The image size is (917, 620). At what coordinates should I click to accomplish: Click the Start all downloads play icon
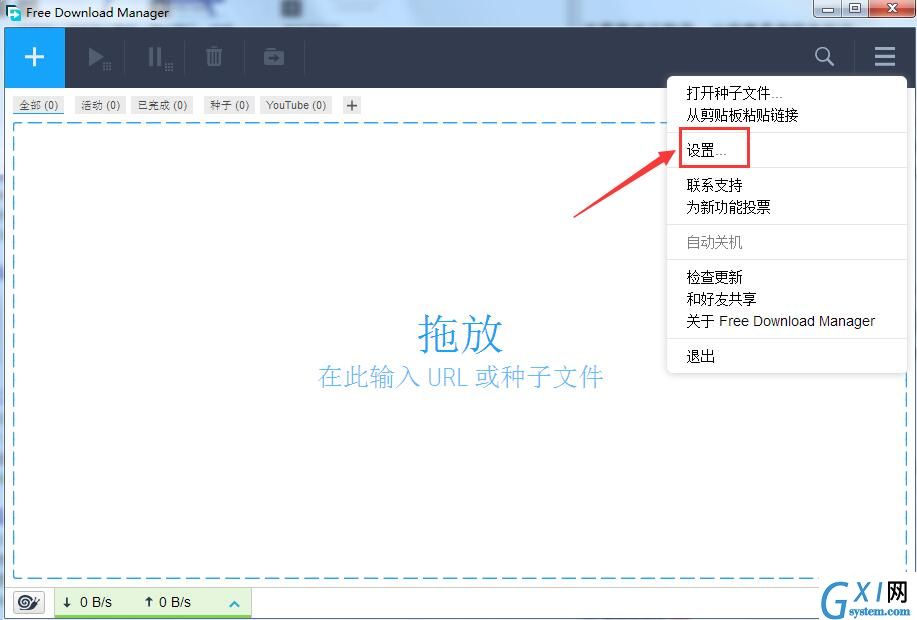point(99,58)
